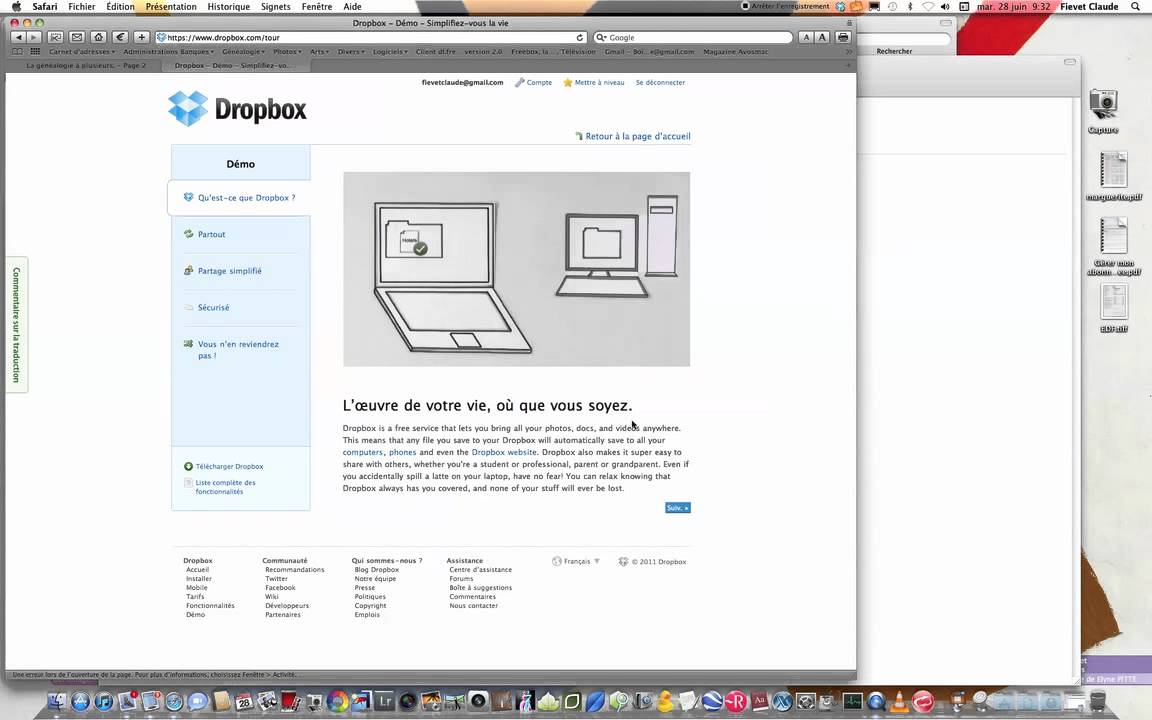Click the Suiv. next button
The height and width of the screenshot is (720, 1152).
click(x=677, y=508)
